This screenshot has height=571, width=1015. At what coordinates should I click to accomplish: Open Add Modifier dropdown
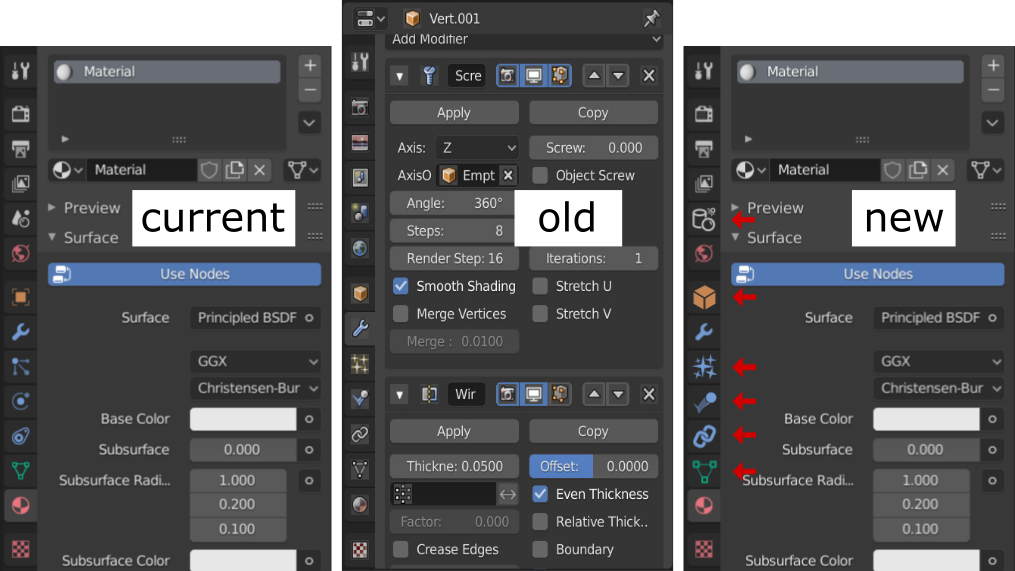coord(524,39)
